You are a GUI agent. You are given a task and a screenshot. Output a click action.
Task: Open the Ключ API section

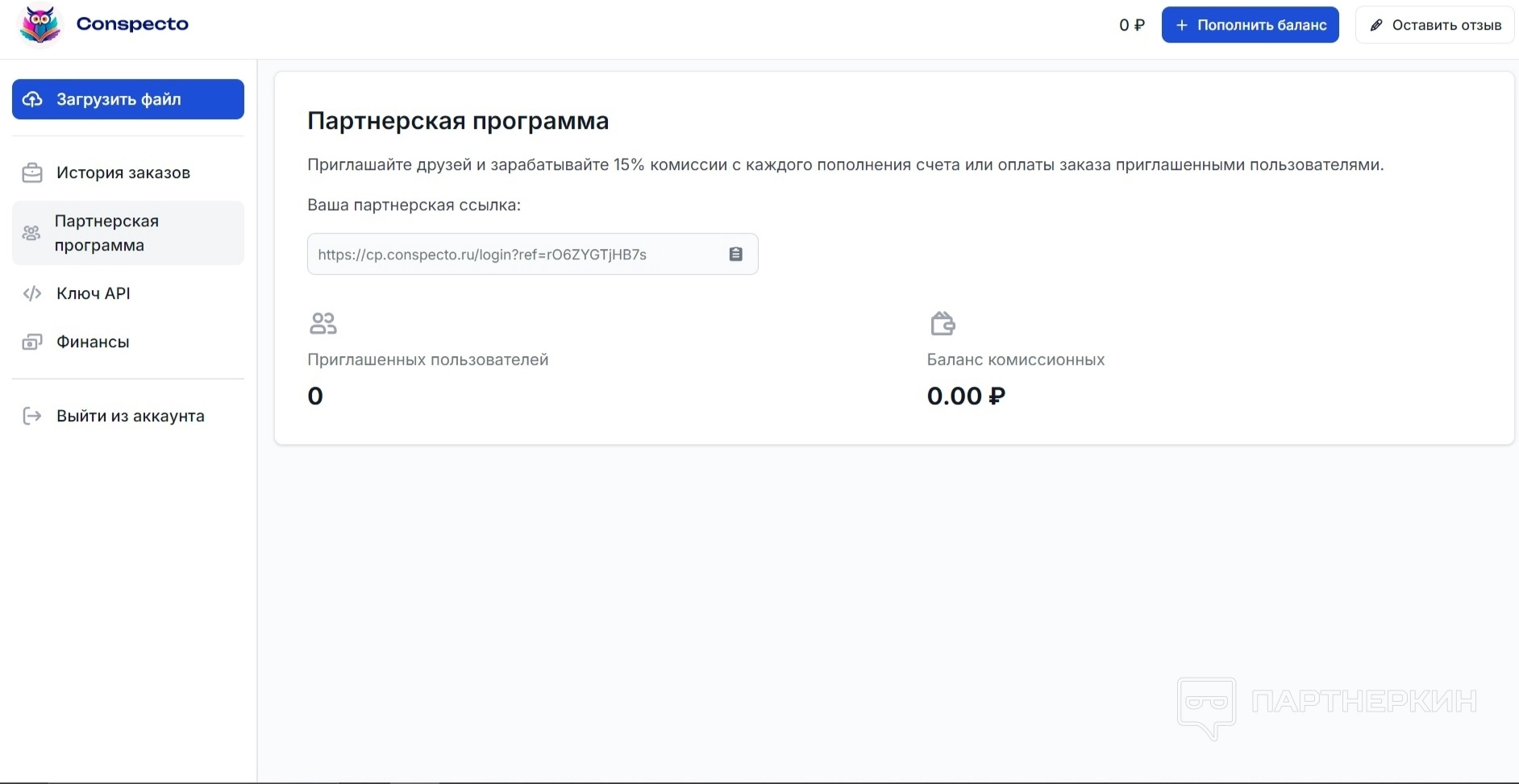tap(128, 293)
